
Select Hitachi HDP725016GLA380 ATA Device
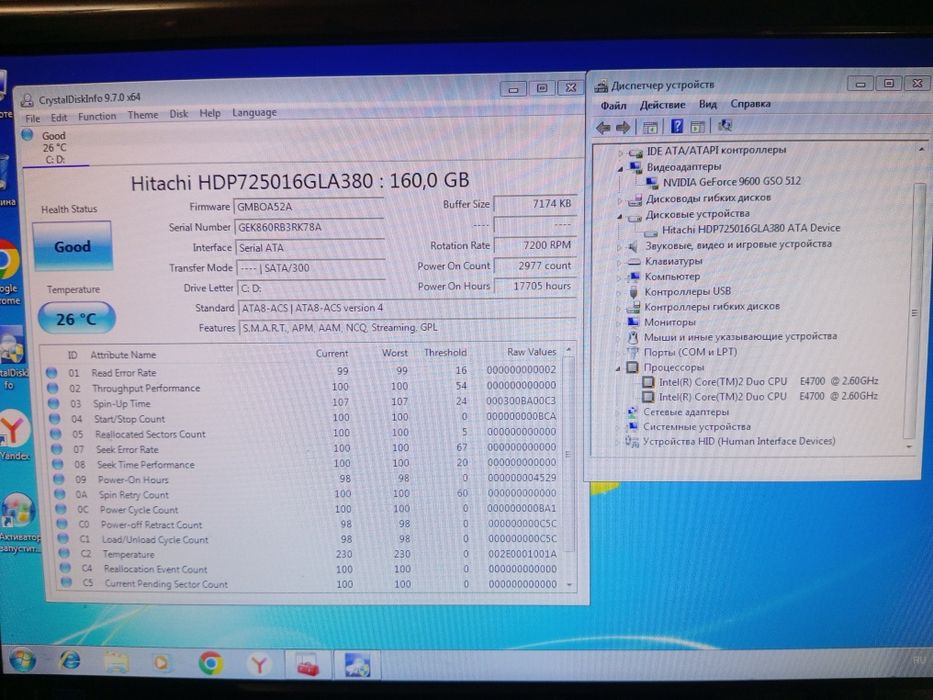(x=751, y=229)
